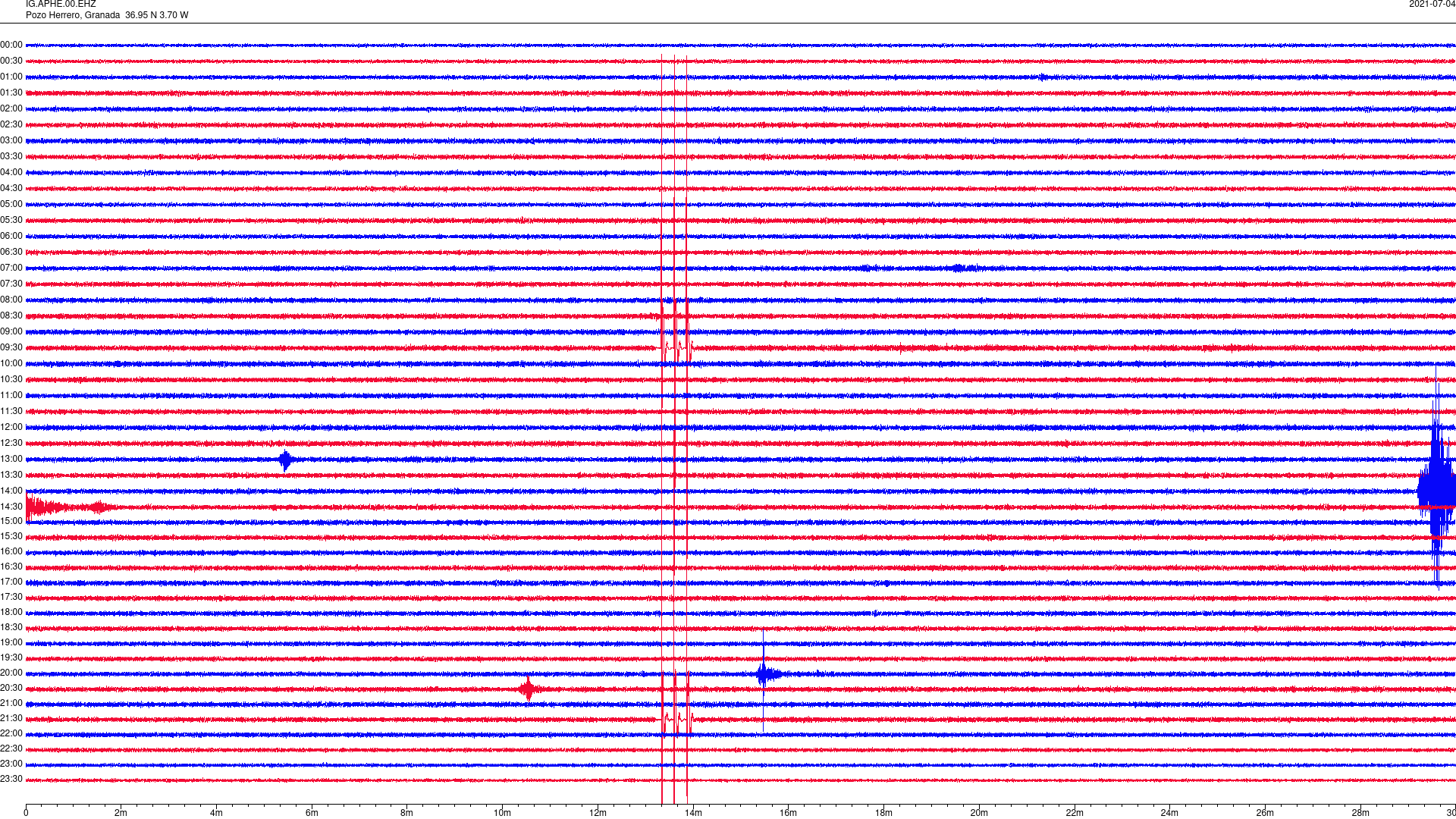Screen dimensions: 1456x819
Task: Click the 04:00 time row label
Action: click(x=11, y=173)
